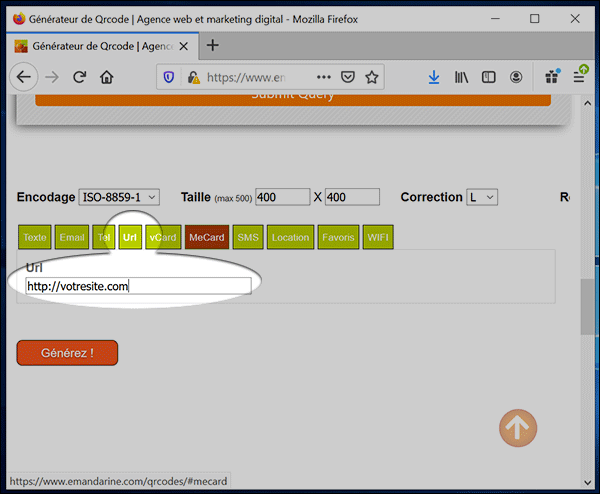
Task: Open the Library bookmarks and history icon
Action: click(462, 77)
